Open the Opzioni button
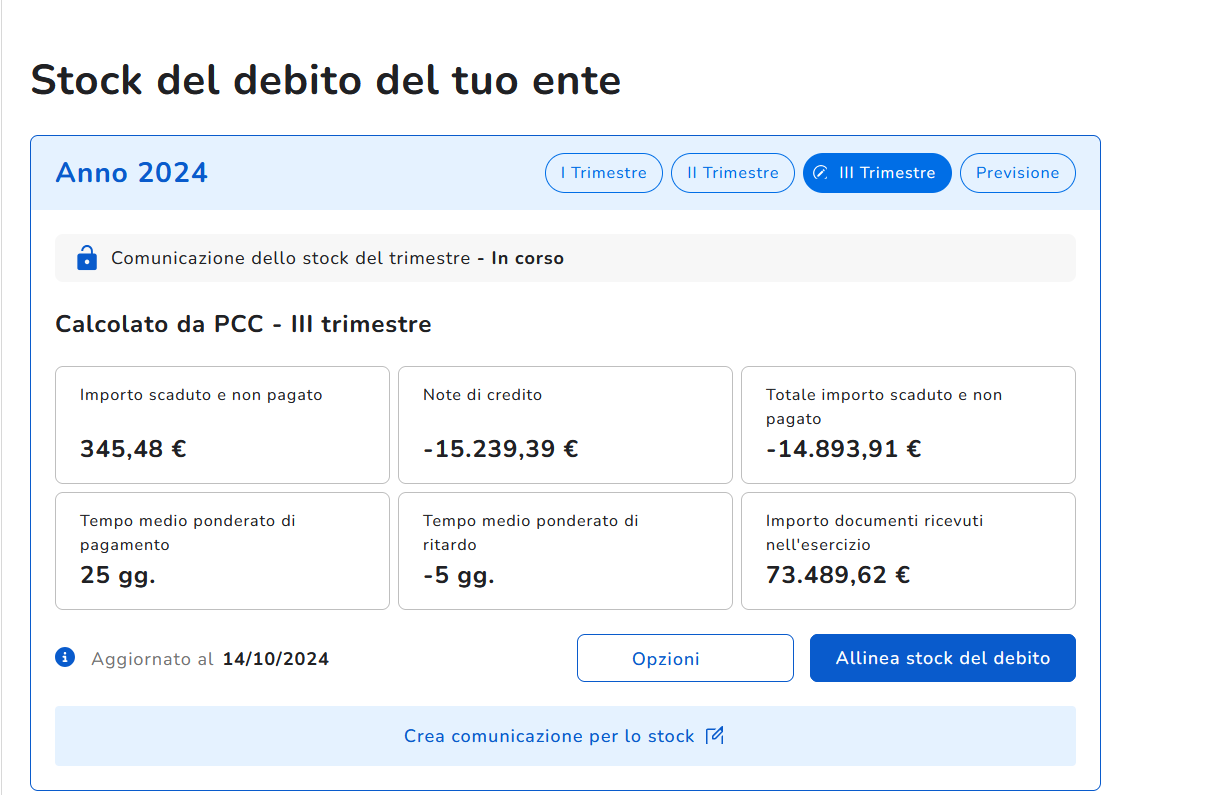Viewport: 1208px width, 795px height. pos(685,658)
